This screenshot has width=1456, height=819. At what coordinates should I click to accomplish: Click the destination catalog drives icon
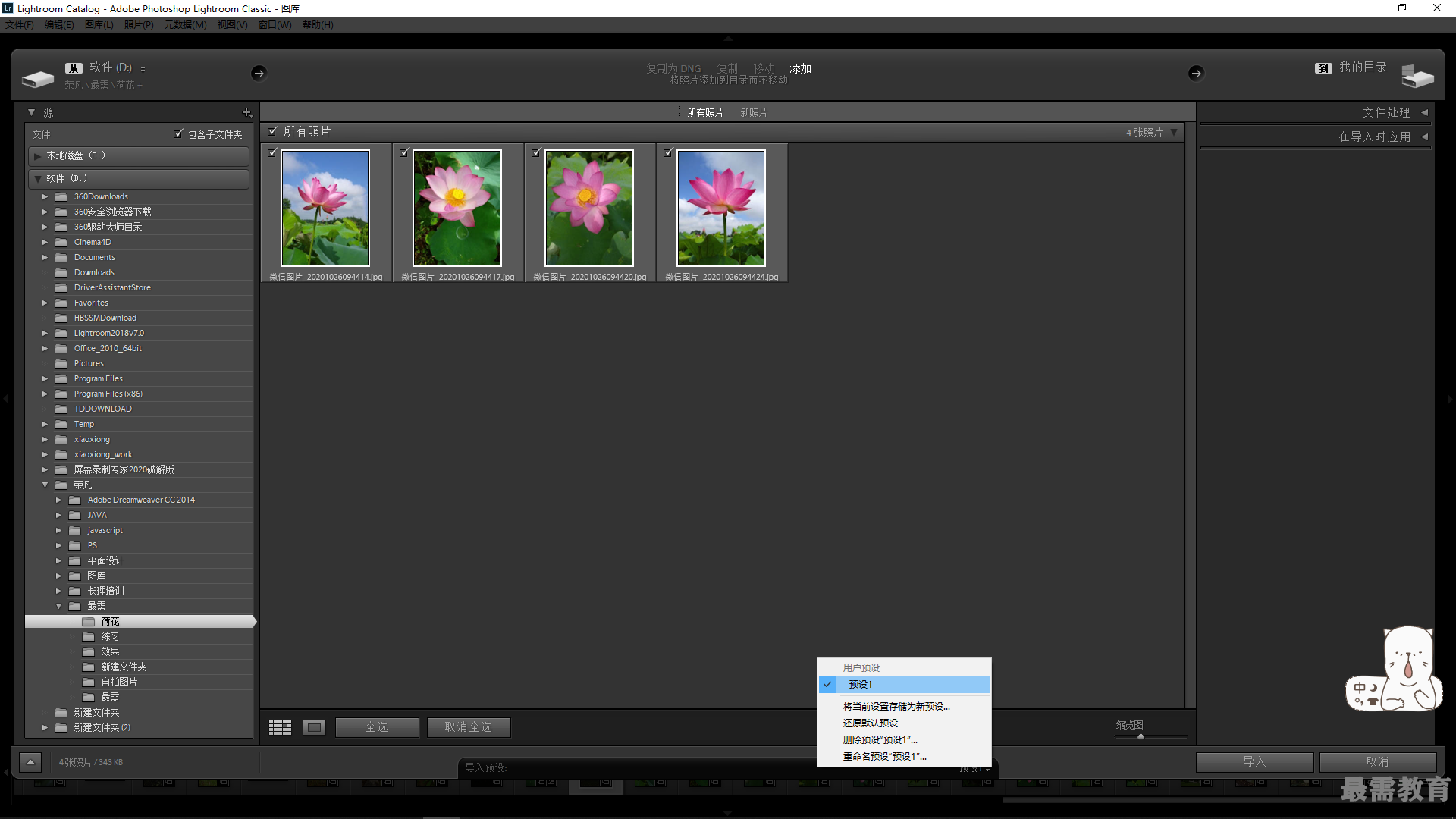point(1417,76)
